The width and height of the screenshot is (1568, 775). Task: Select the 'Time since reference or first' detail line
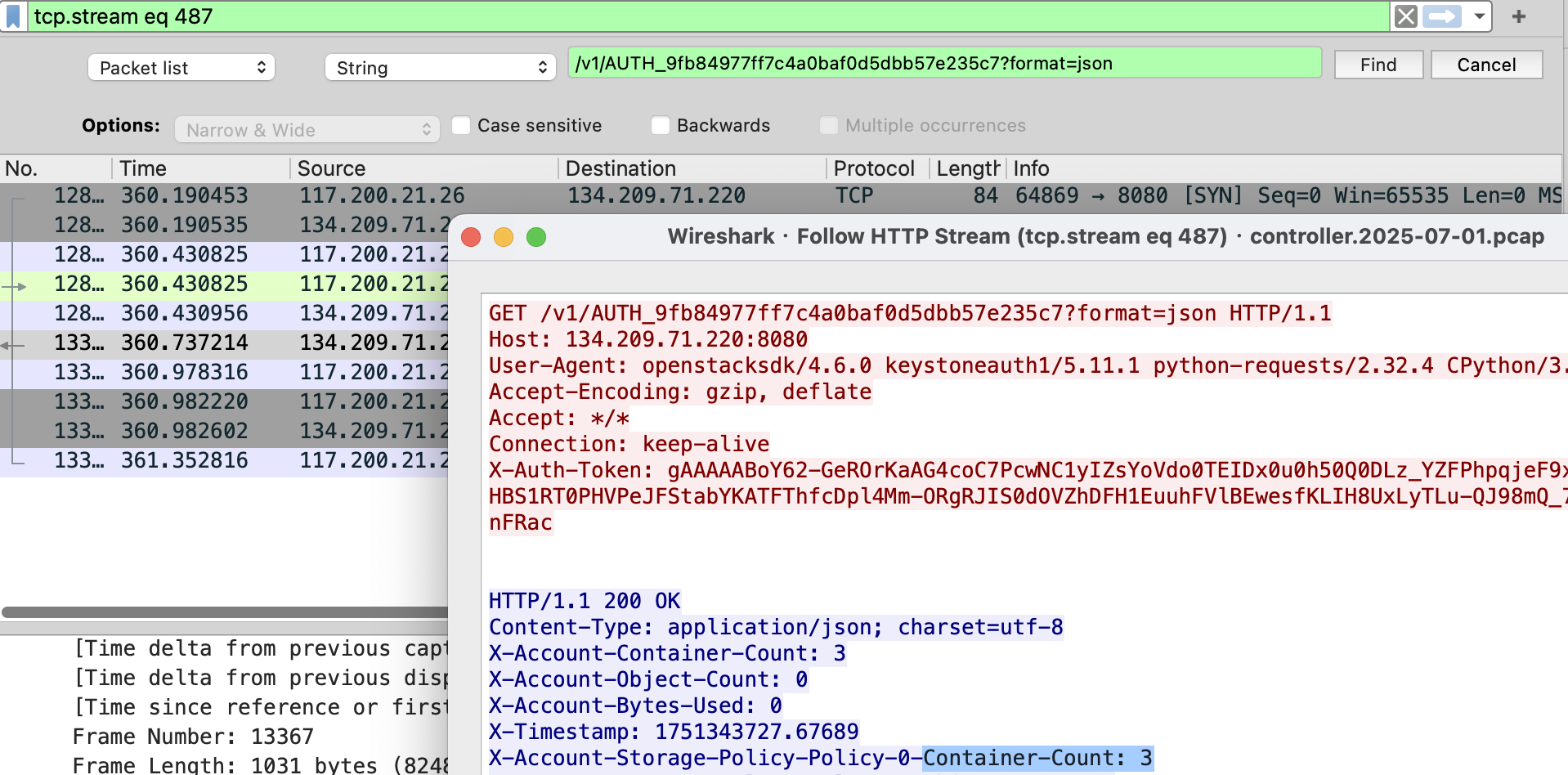tap(262, 707)
